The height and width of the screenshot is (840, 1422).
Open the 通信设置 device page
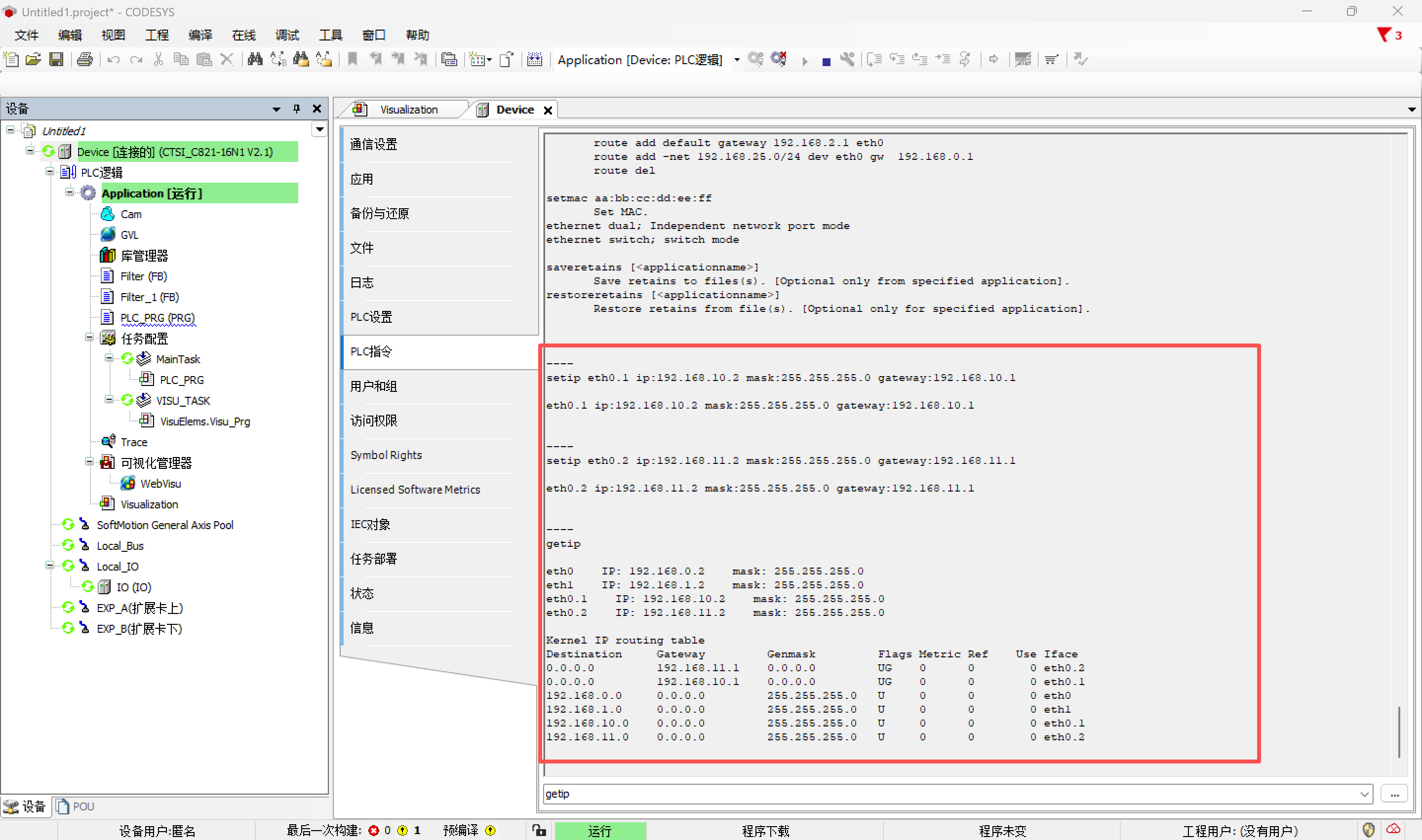(373, 144)
